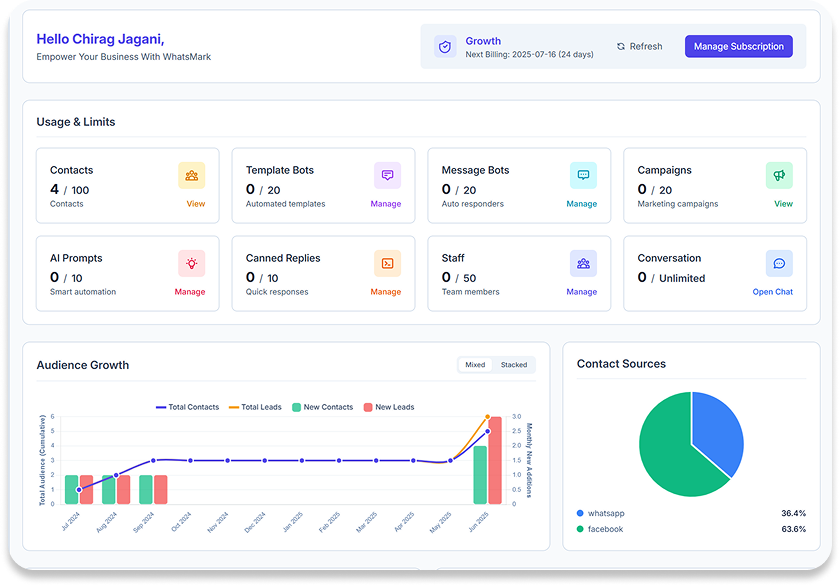Viewport: 840px width, 586px height.
Task: Click the Template Bots chat icon
Action: tap(387, 175)
